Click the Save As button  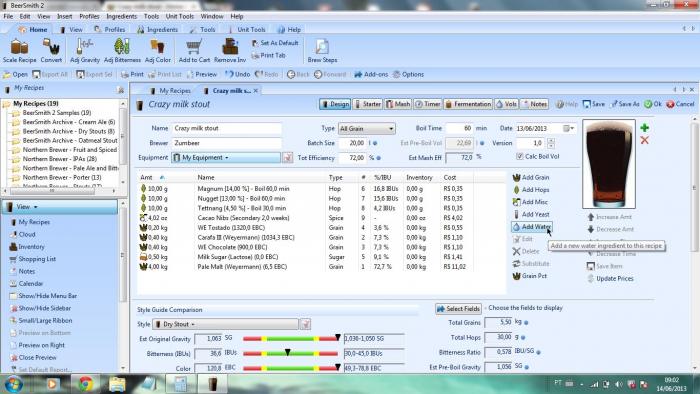625,104
